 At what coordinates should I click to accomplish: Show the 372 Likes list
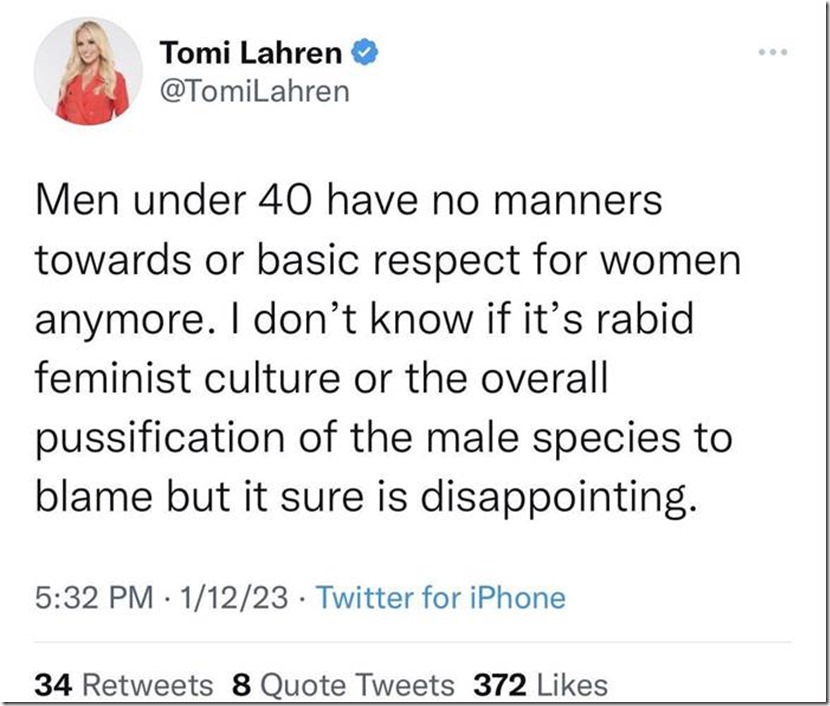pyautogui.click(x=540, y=685)
